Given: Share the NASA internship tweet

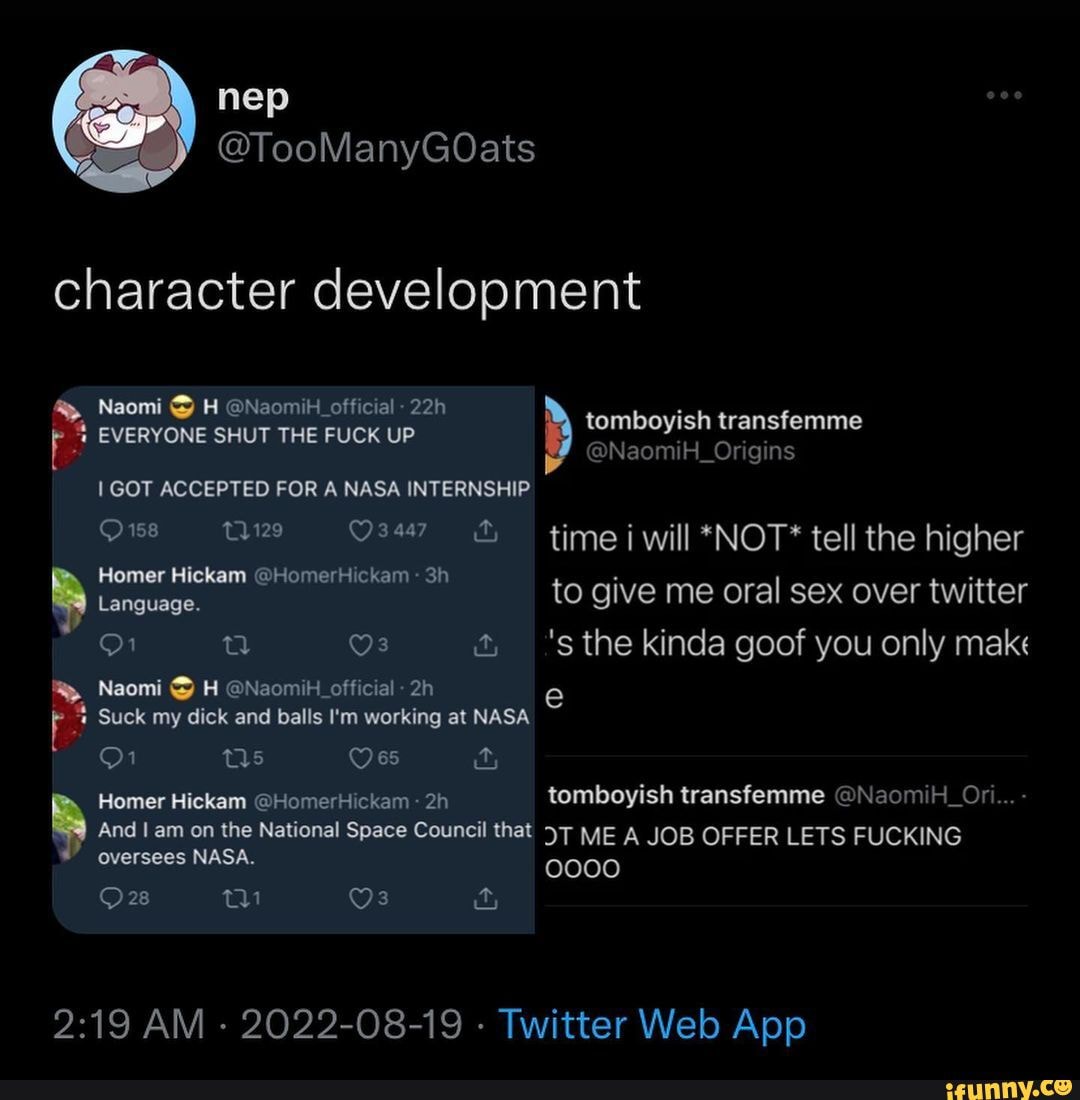Looking at the screenshot, I should click(x=485, y=531).
